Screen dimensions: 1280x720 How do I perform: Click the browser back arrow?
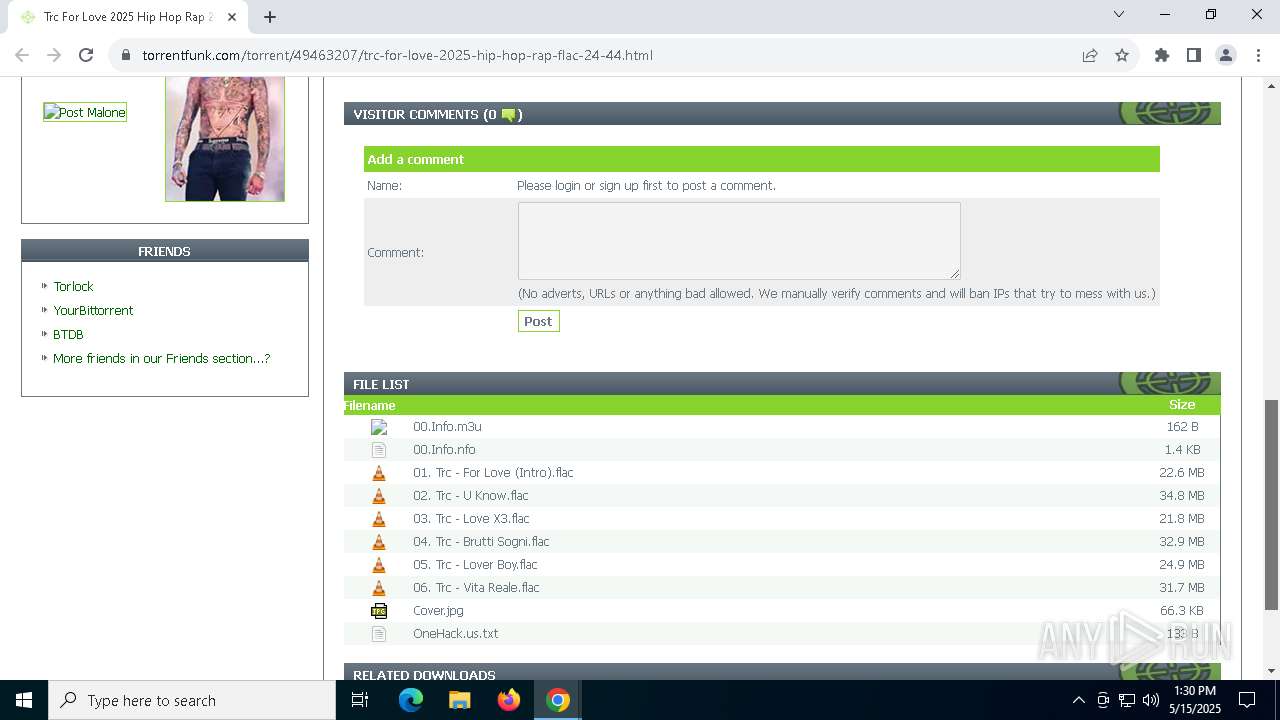click(x=22, y=55)
